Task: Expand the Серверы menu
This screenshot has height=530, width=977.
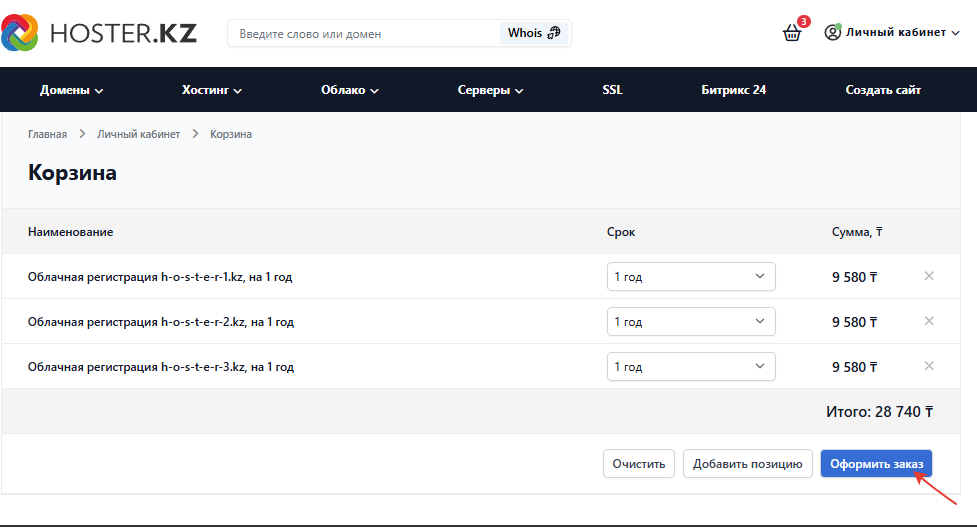Action: pyautogui.click(x=490, y=90)
